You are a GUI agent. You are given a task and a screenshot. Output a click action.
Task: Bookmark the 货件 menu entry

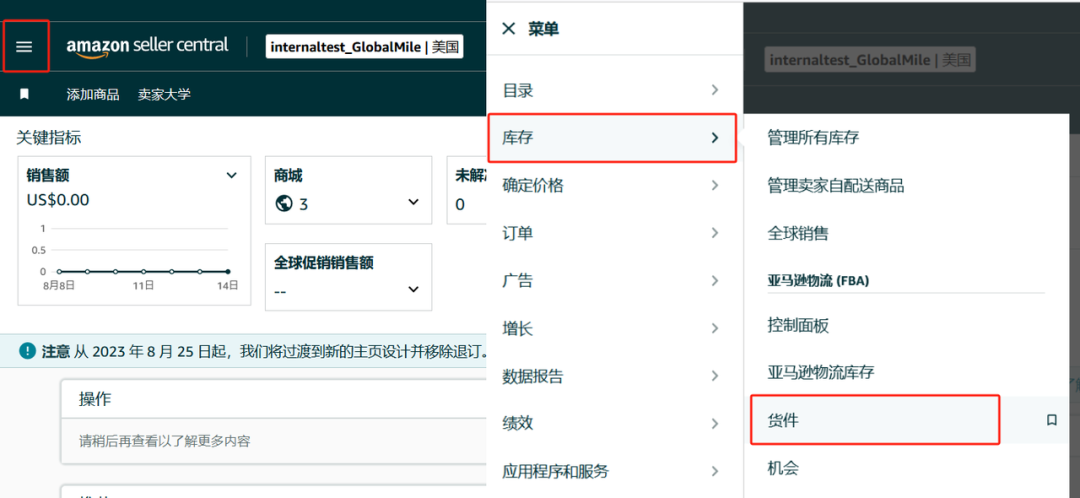[x=1051, y=419]
